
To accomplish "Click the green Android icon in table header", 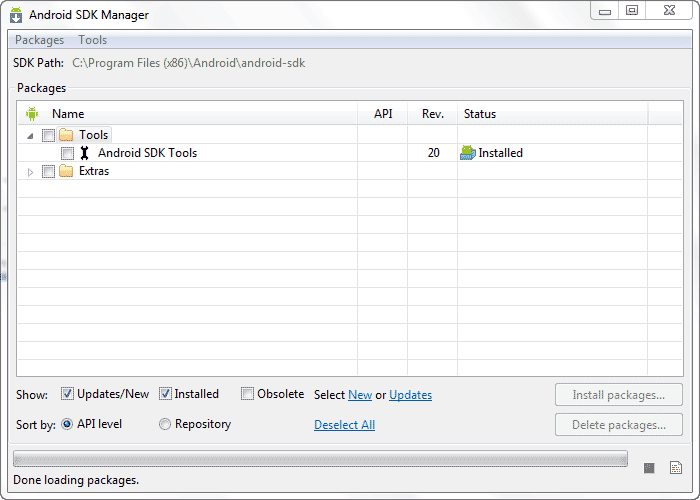I will [32, 113].
